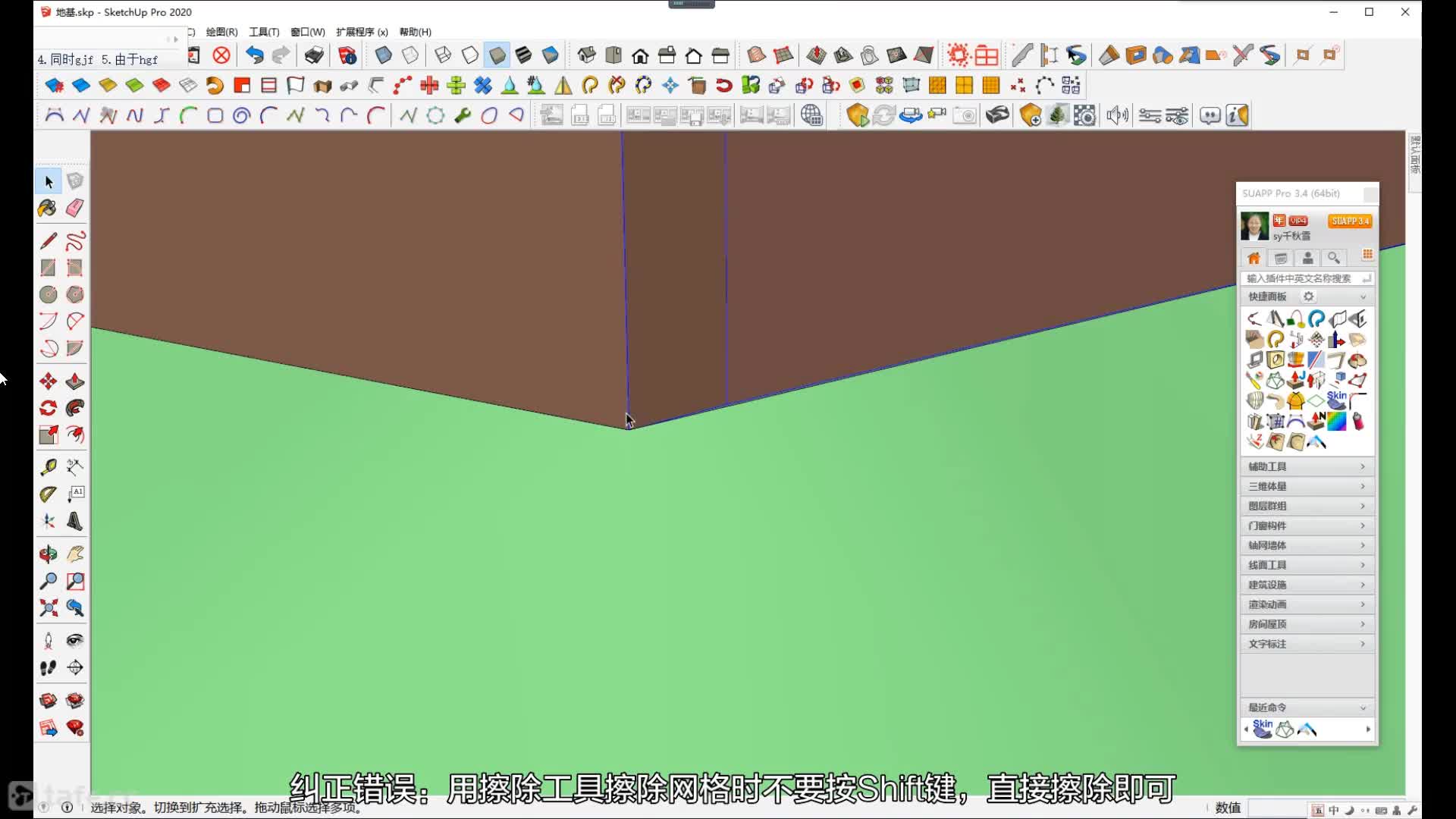
Task: Toggle Wireframe face style
Action: pos(443,55)
